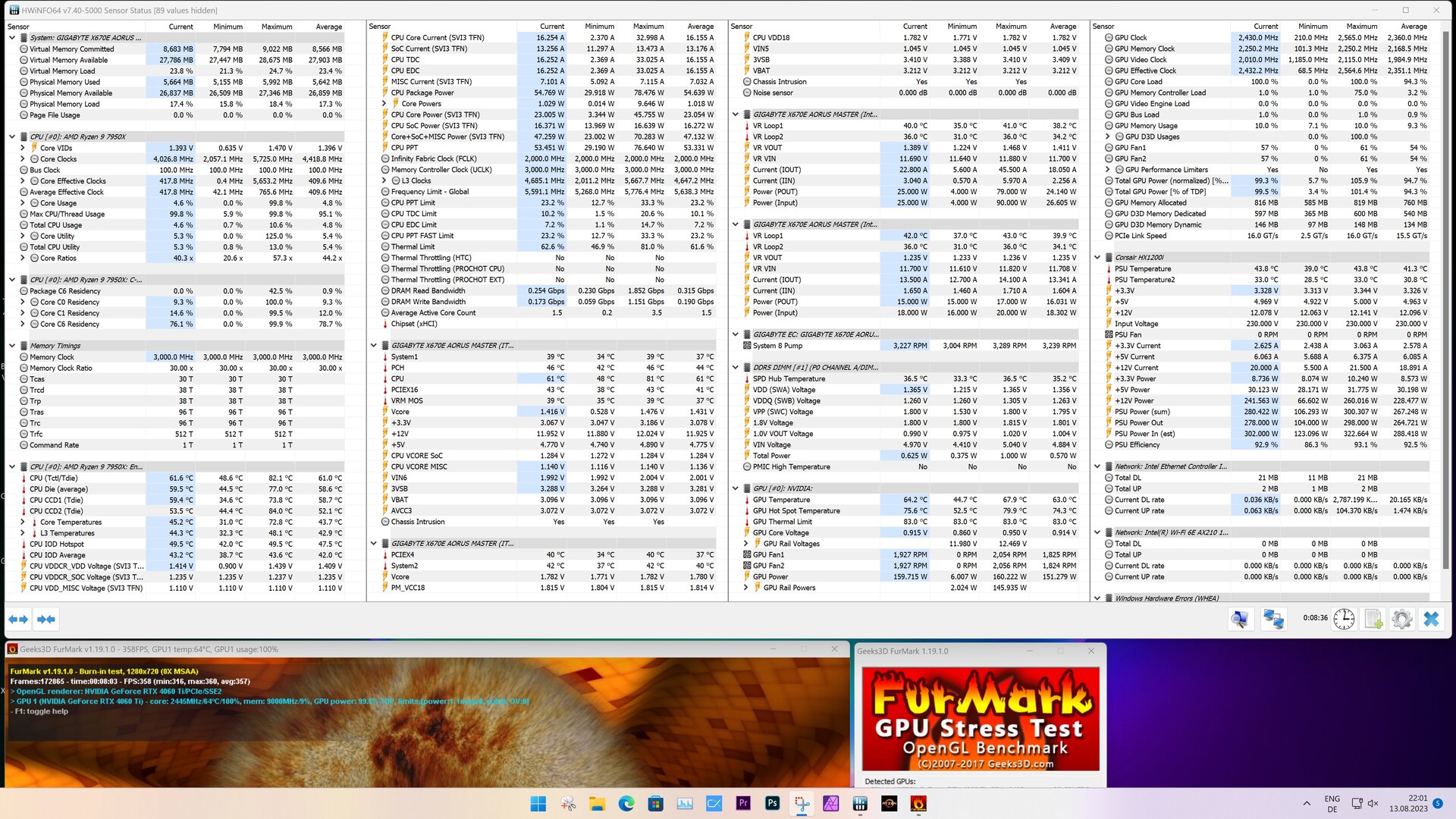Image resolution: width=1456 pixels, height=819 pixels.
Task: Close sensors with the blue X icon
Action: (x=1431, y=619)
